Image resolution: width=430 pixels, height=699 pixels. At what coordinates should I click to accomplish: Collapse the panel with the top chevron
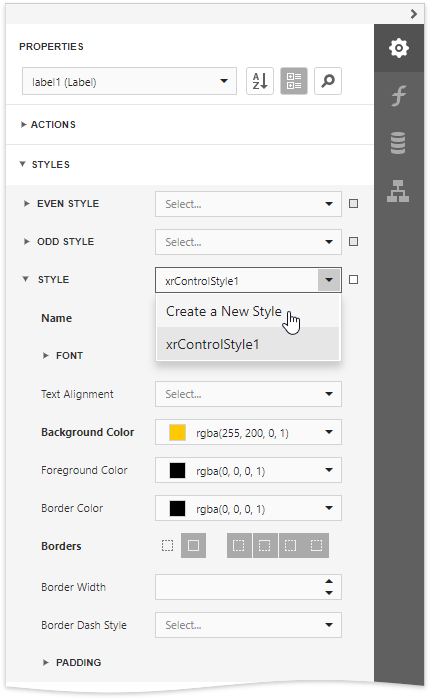[x=414, y=14]
